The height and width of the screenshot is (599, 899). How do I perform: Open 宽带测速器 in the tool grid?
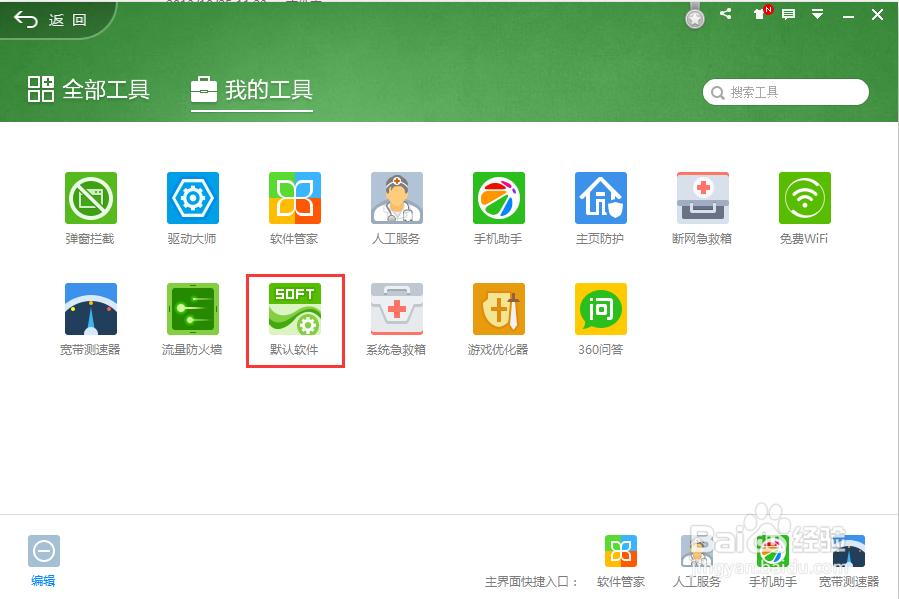91,309
